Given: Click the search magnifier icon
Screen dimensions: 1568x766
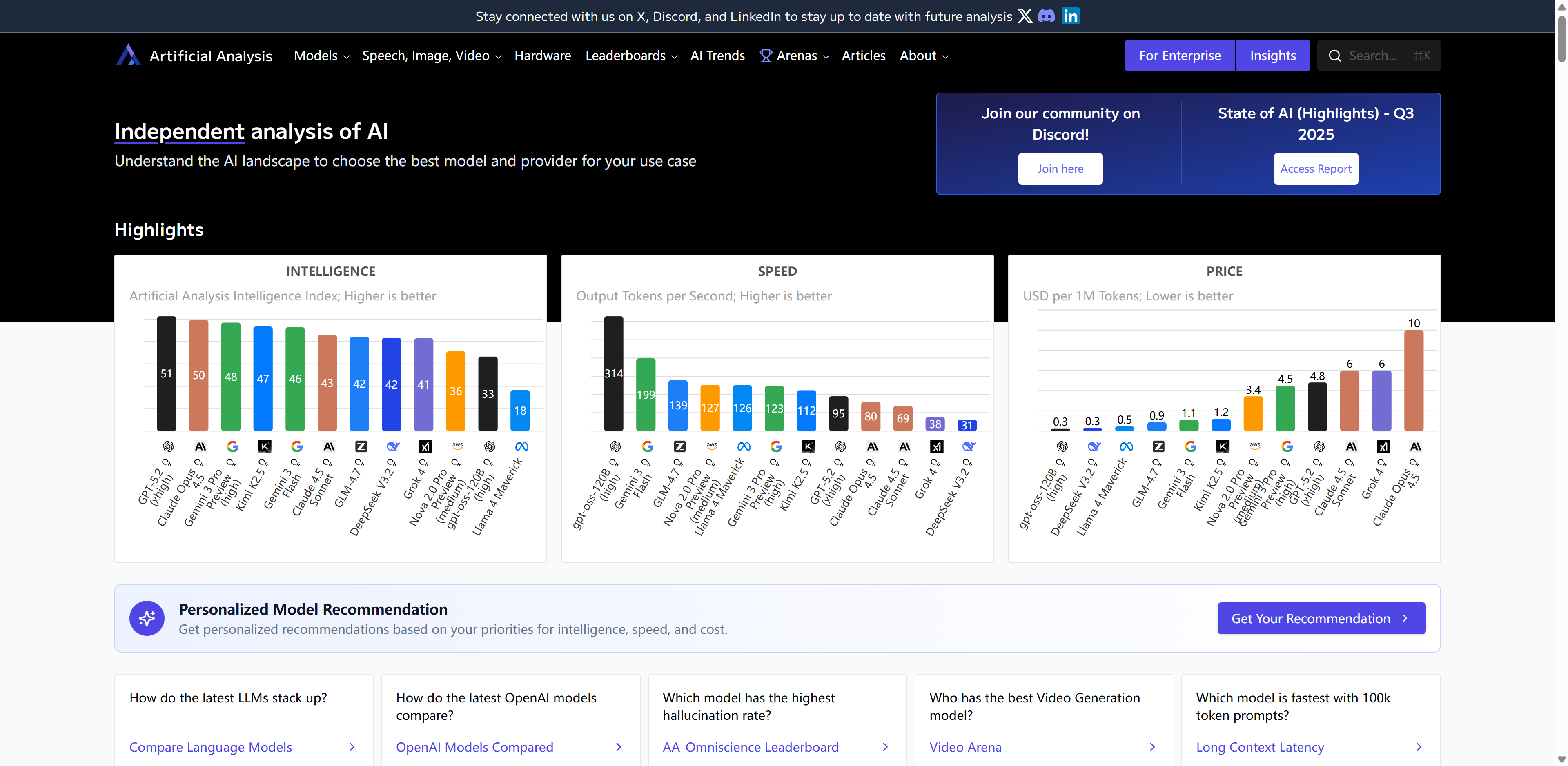Looking at the screenshot, I should 1334,56.
